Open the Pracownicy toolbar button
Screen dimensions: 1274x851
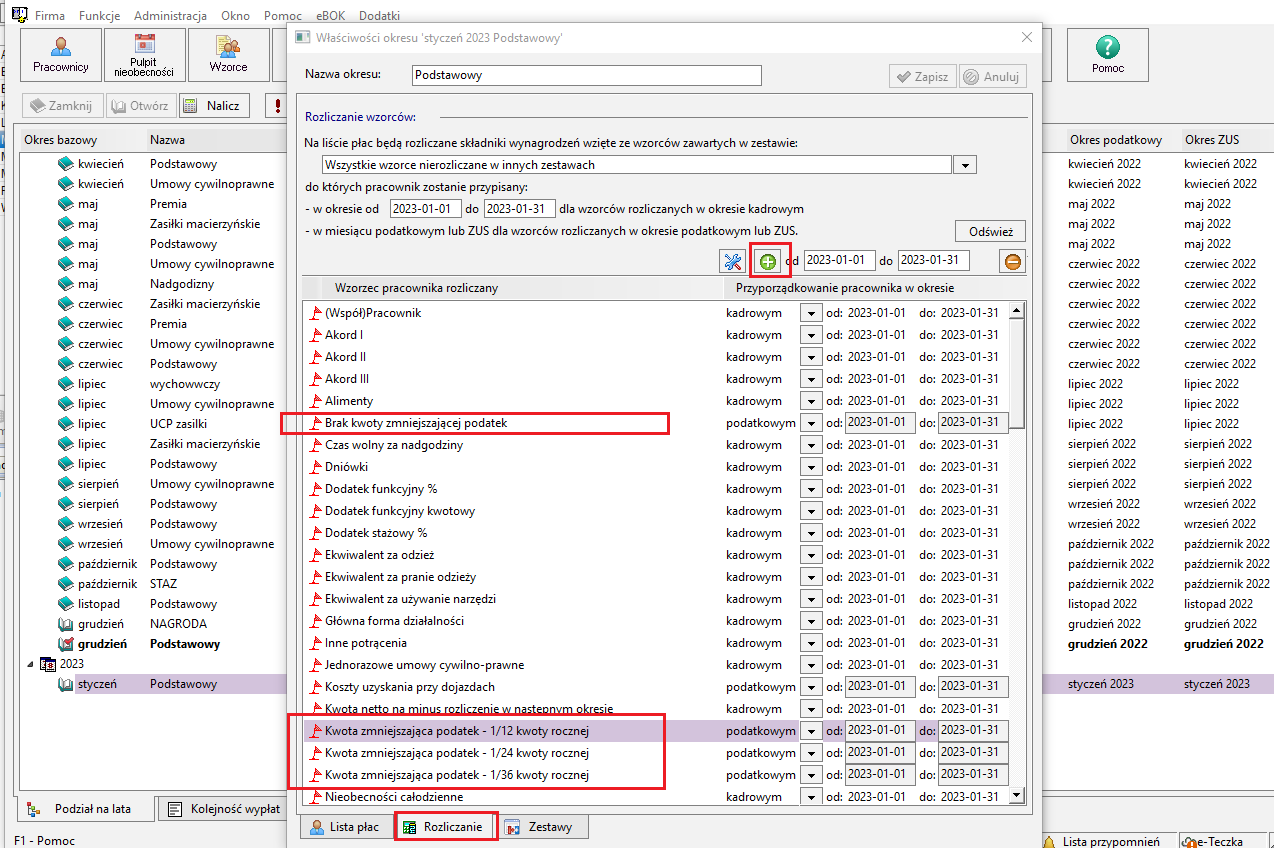61,55
